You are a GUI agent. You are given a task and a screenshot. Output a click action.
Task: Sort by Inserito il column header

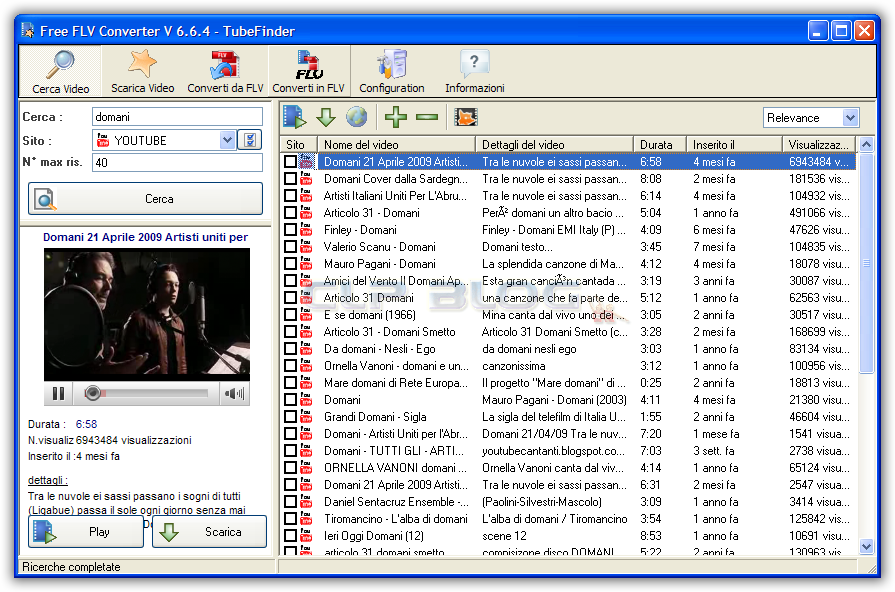pos(734,144)
